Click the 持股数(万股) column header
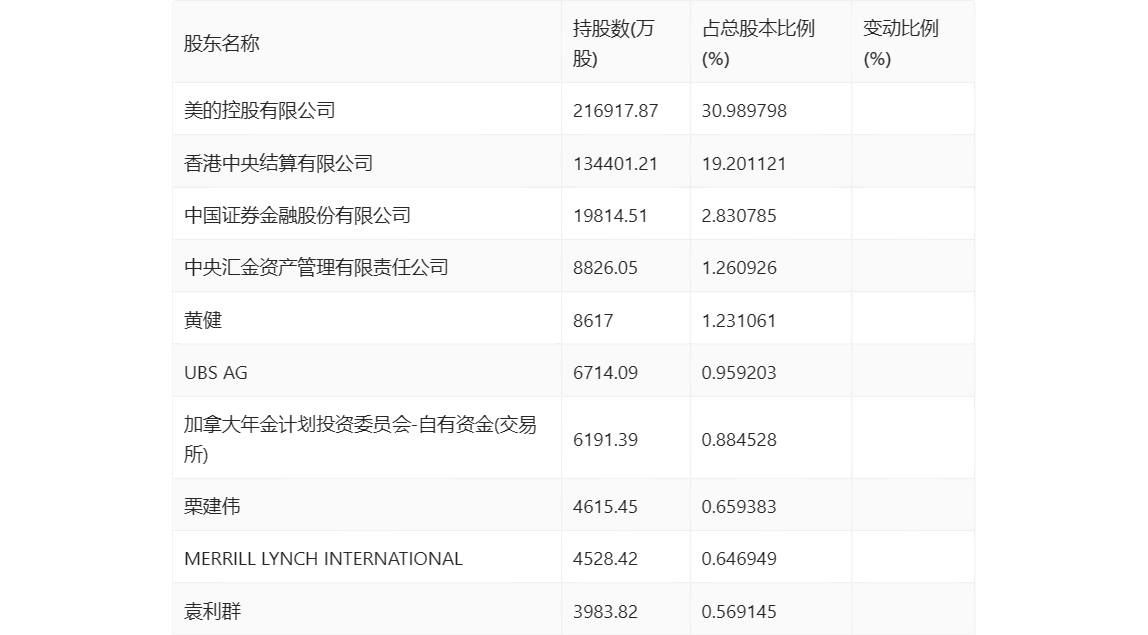The height and width of the screenshot is (635, 1148). pos(613,44)
